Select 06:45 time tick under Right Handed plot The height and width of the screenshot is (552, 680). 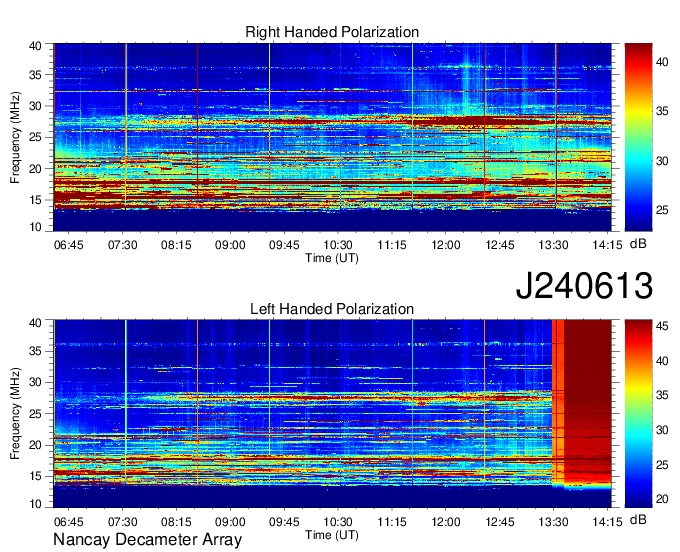click(x=69, y=245)
